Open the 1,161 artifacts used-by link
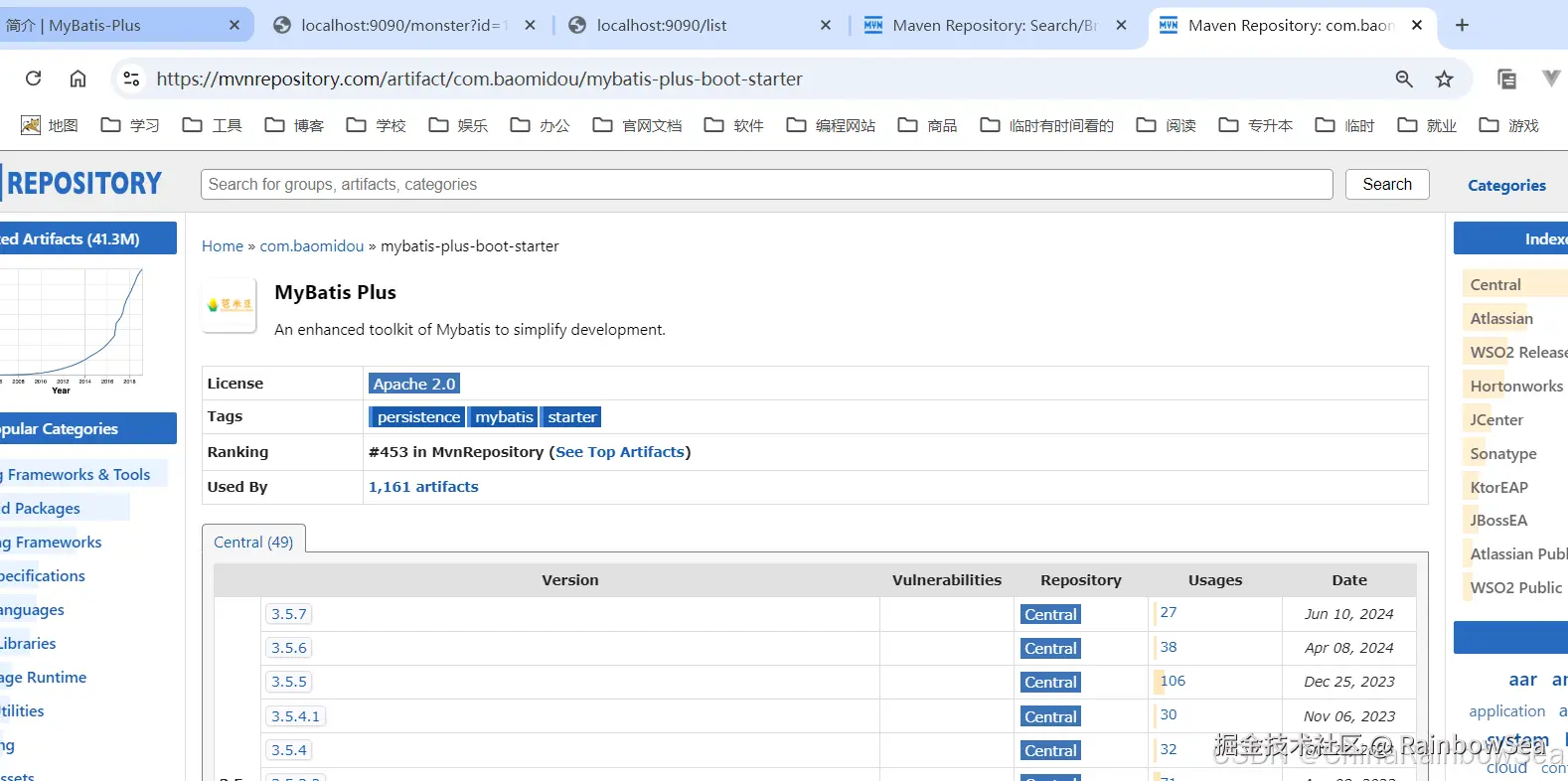 point(423,487)
